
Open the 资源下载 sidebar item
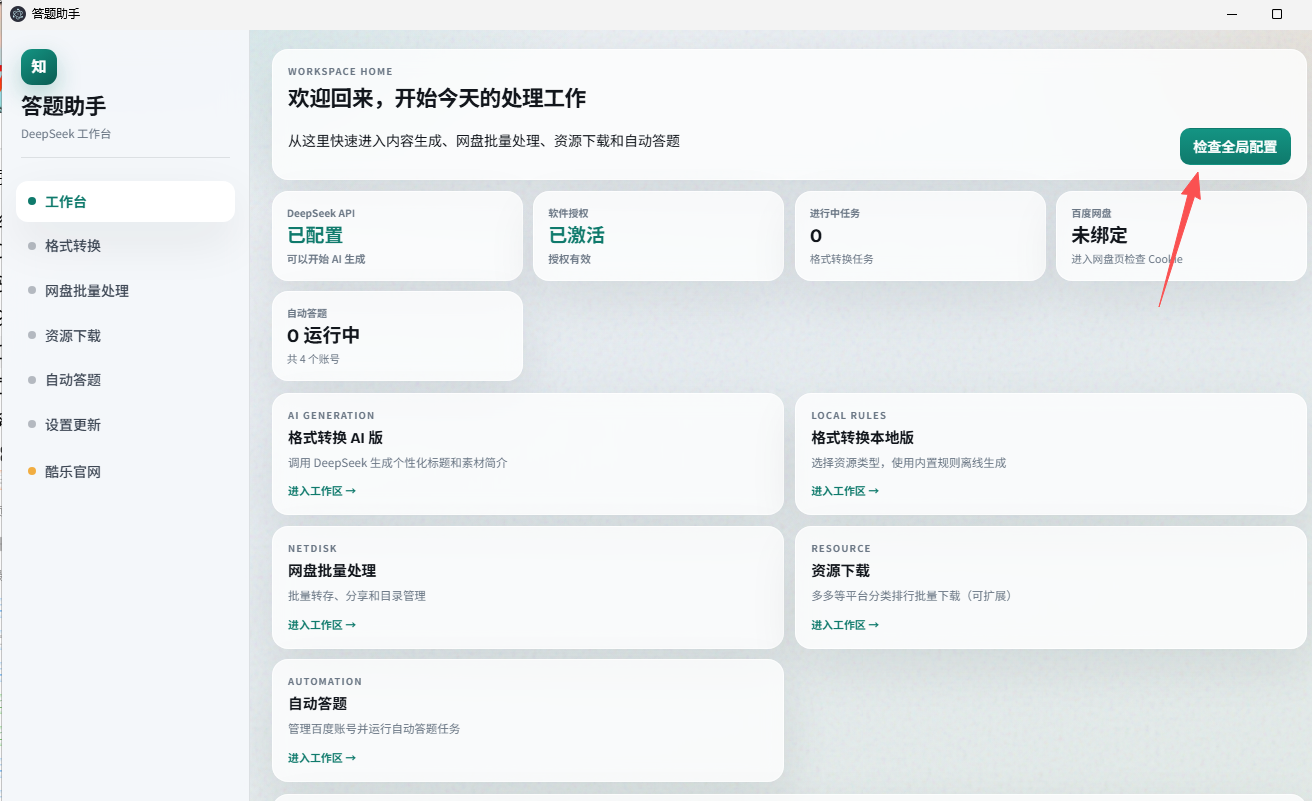click(x=125, y=336)
